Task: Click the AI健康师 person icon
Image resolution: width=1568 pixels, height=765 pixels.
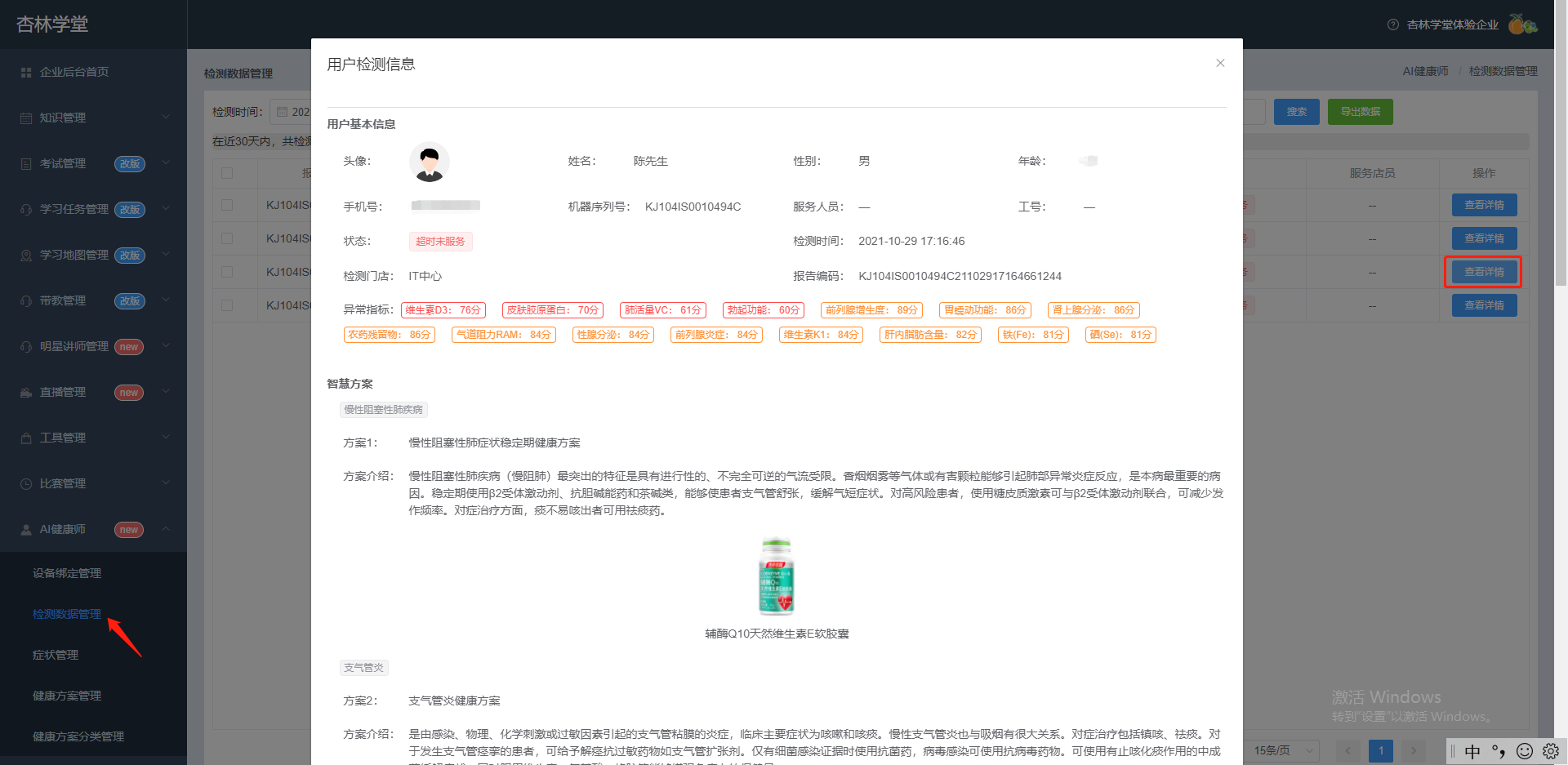Action: click(26, 530)
